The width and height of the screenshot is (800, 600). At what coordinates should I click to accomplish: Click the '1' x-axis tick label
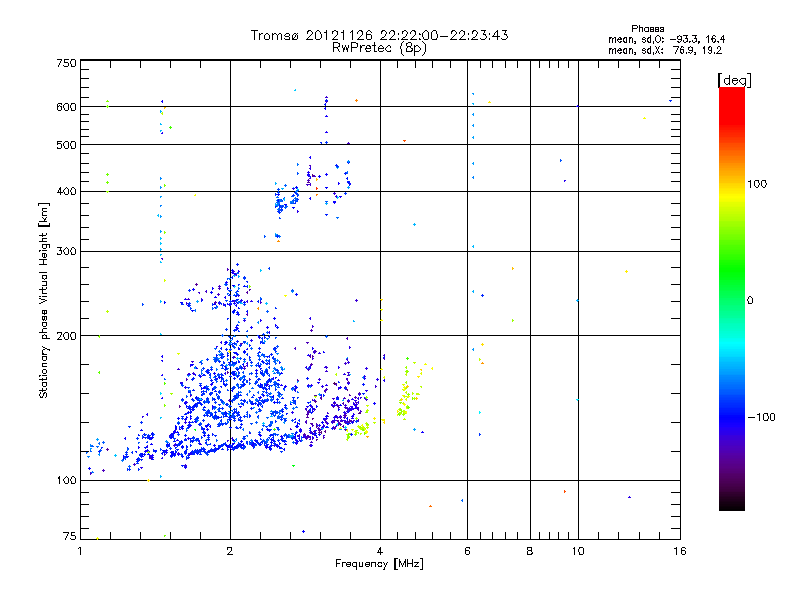(80, 551)
